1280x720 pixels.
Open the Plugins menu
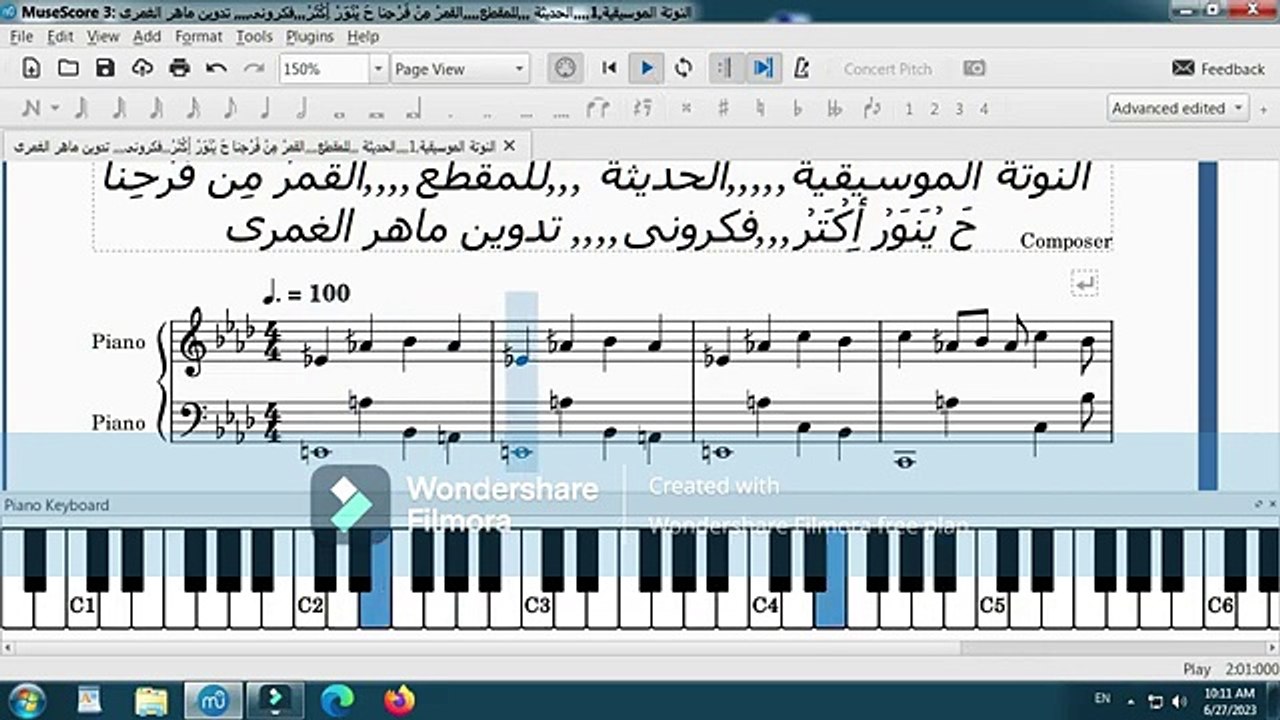click(x=310, y=36)
